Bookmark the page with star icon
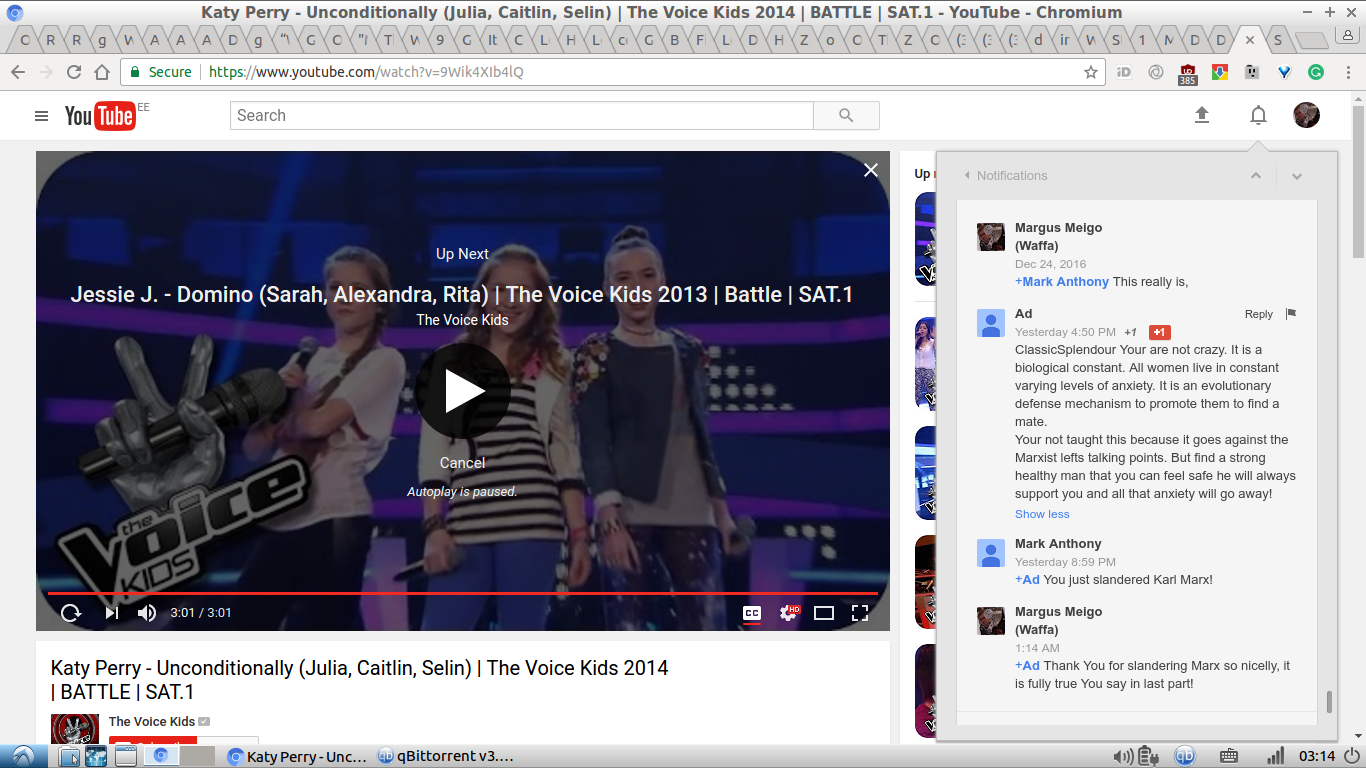 pyautogui.click(x=1091, y=72)
